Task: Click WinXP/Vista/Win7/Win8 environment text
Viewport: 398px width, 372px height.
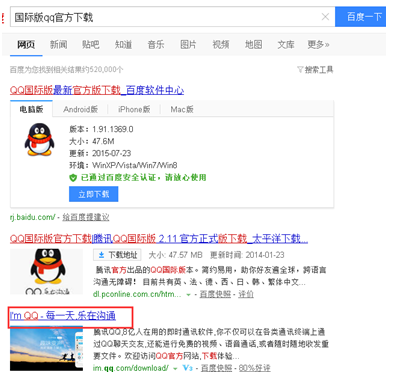Action: tap(135, 165)
